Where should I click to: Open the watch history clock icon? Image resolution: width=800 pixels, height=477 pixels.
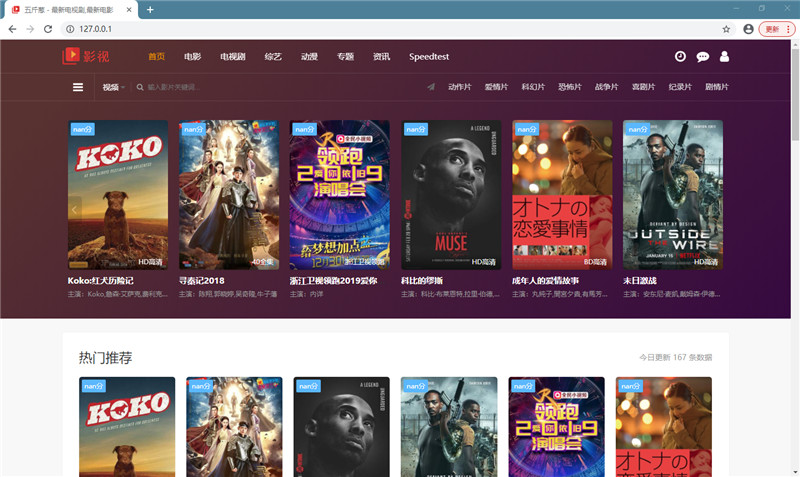pyautogui.click(x=680, y=57)
